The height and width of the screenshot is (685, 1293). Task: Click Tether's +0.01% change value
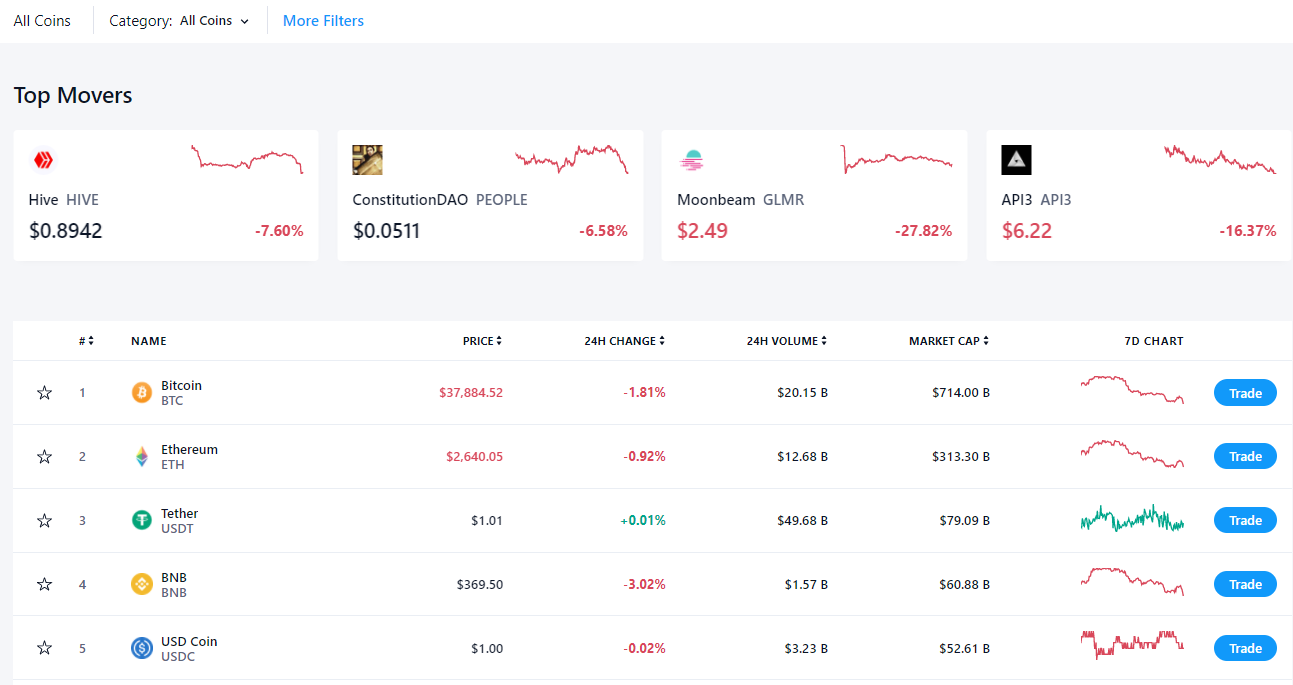tap(643, 520)
